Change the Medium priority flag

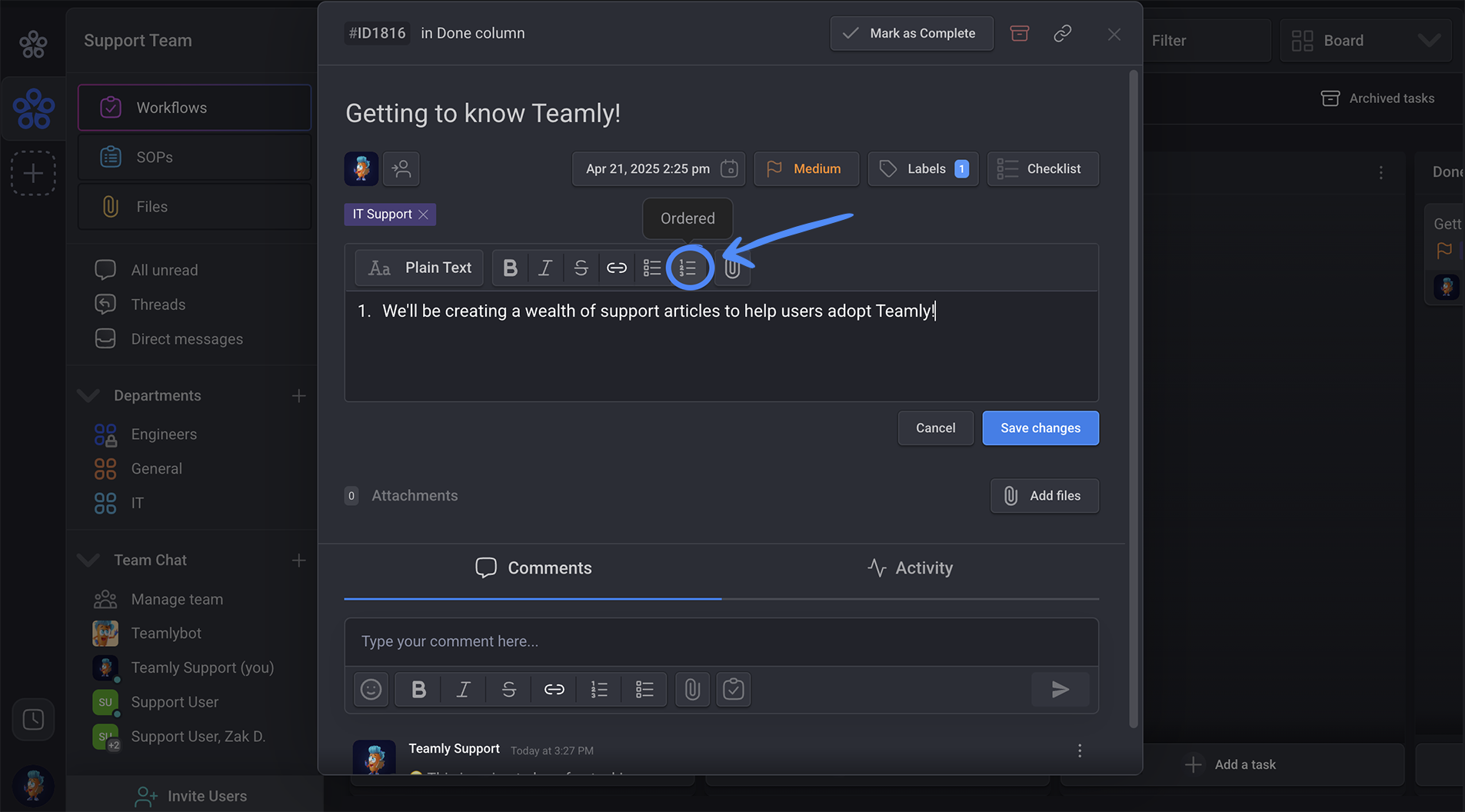click(x=807, y=168)
